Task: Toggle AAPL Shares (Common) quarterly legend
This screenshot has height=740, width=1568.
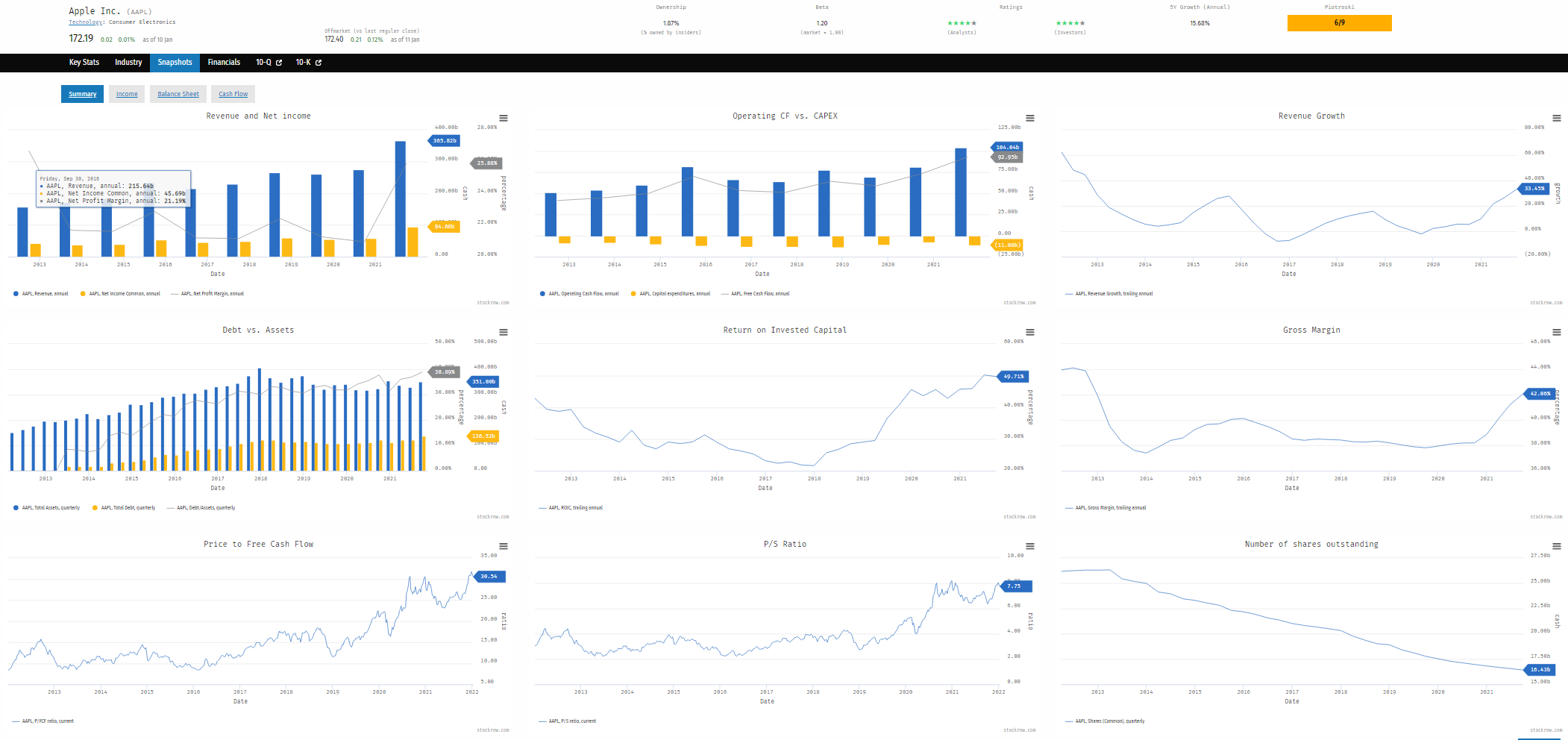Action: 1105,721
